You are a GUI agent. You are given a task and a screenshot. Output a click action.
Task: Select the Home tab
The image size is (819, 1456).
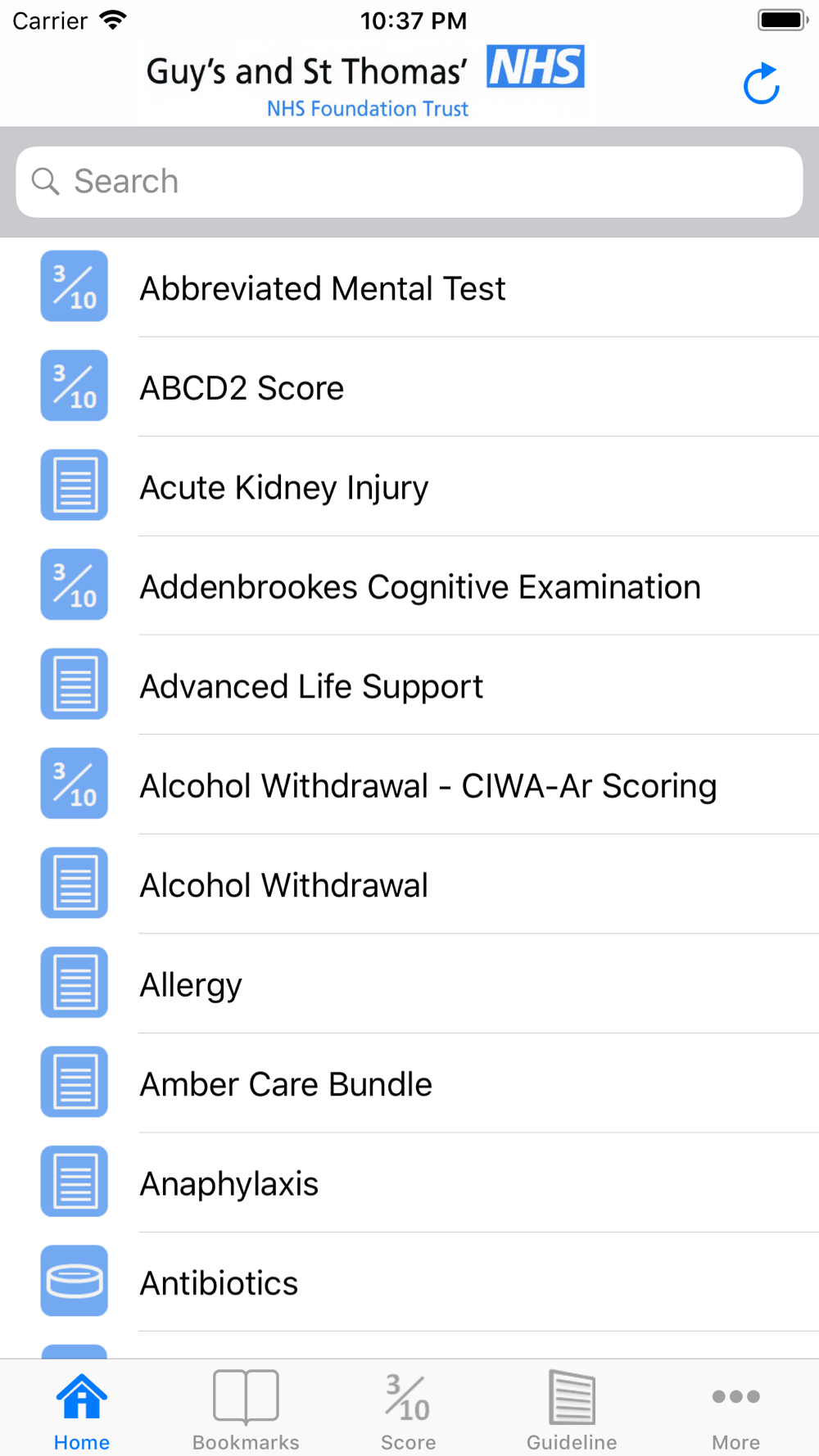pyautogui.click(x=82, y=1410)
